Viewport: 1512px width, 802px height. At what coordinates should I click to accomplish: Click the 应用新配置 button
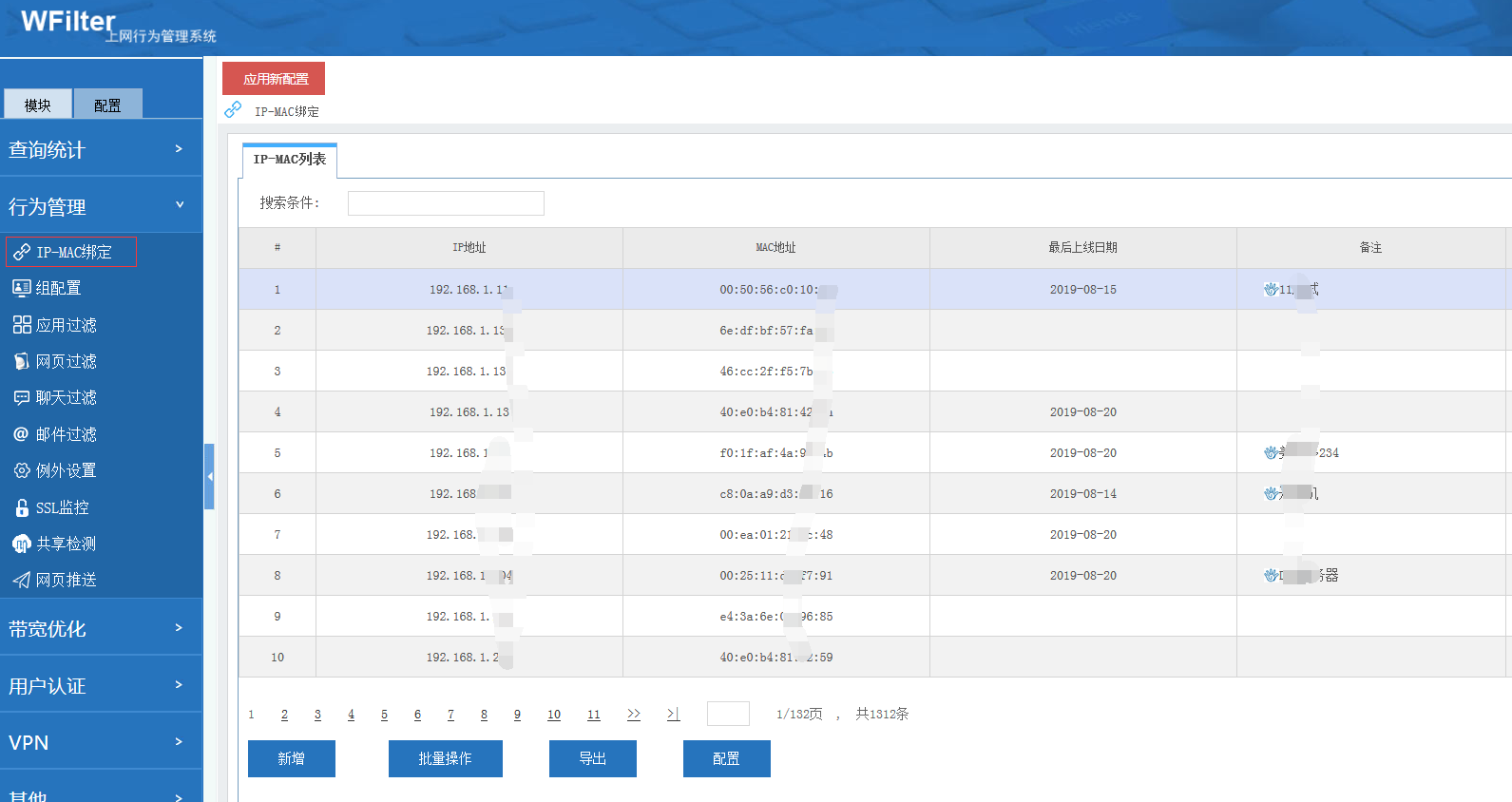point(274,79)
